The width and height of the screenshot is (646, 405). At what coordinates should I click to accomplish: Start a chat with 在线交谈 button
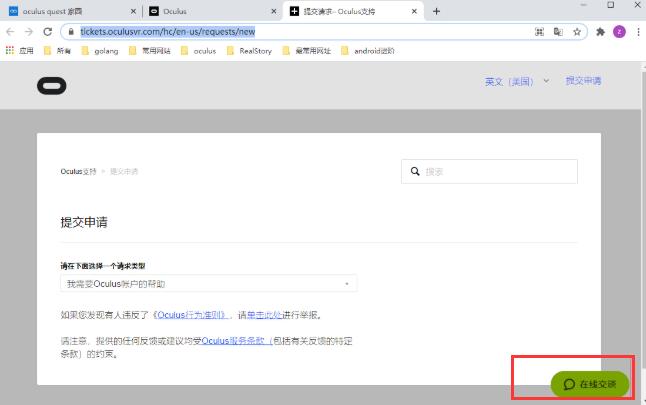tap(589, 384)
